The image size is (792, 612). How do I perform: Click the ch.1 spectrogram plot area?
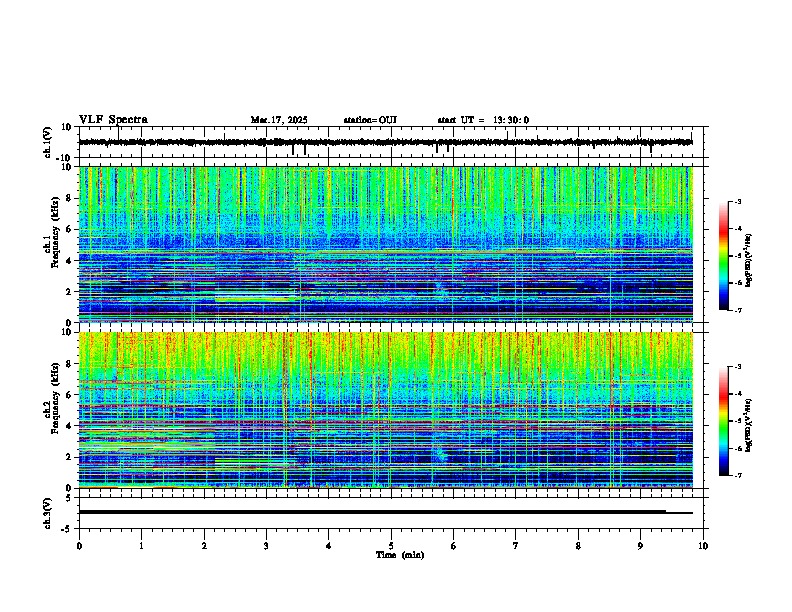click(x=386, y=244)
